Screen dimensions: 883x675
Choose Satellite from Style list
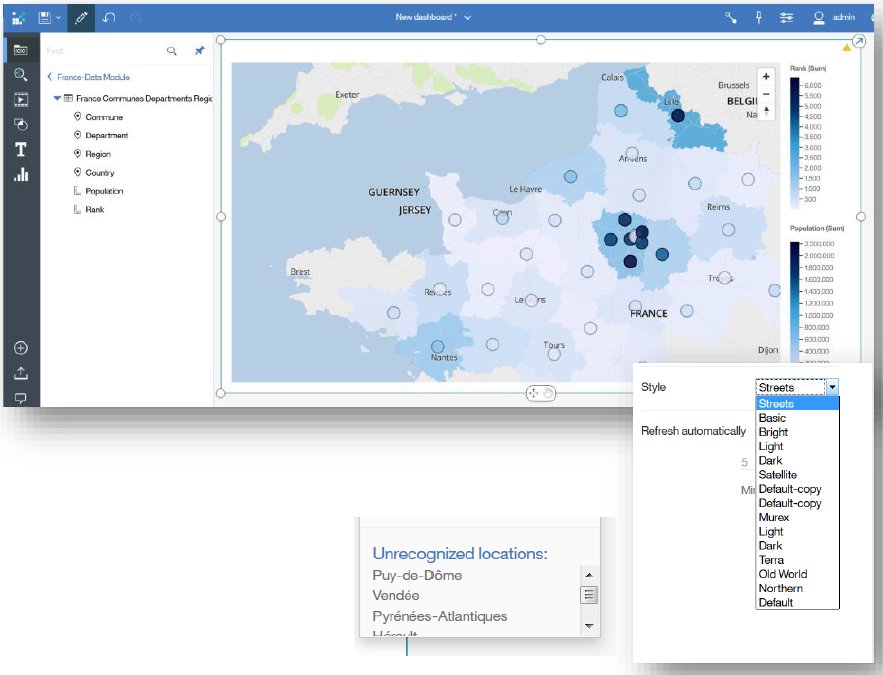point(797,475)
